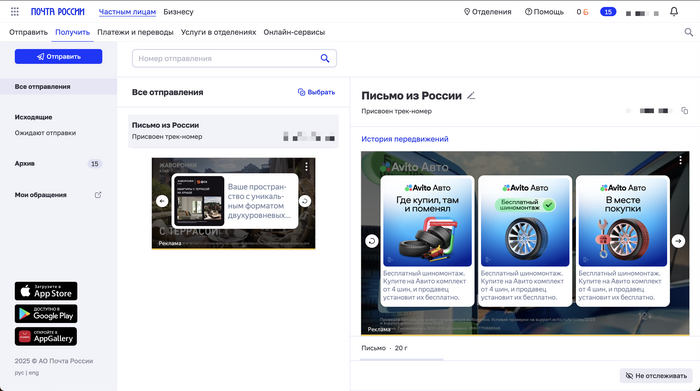This screenshot has height=391, width=700.
Task: Open the apps grid menu icon
Action: tap(15, 12)
